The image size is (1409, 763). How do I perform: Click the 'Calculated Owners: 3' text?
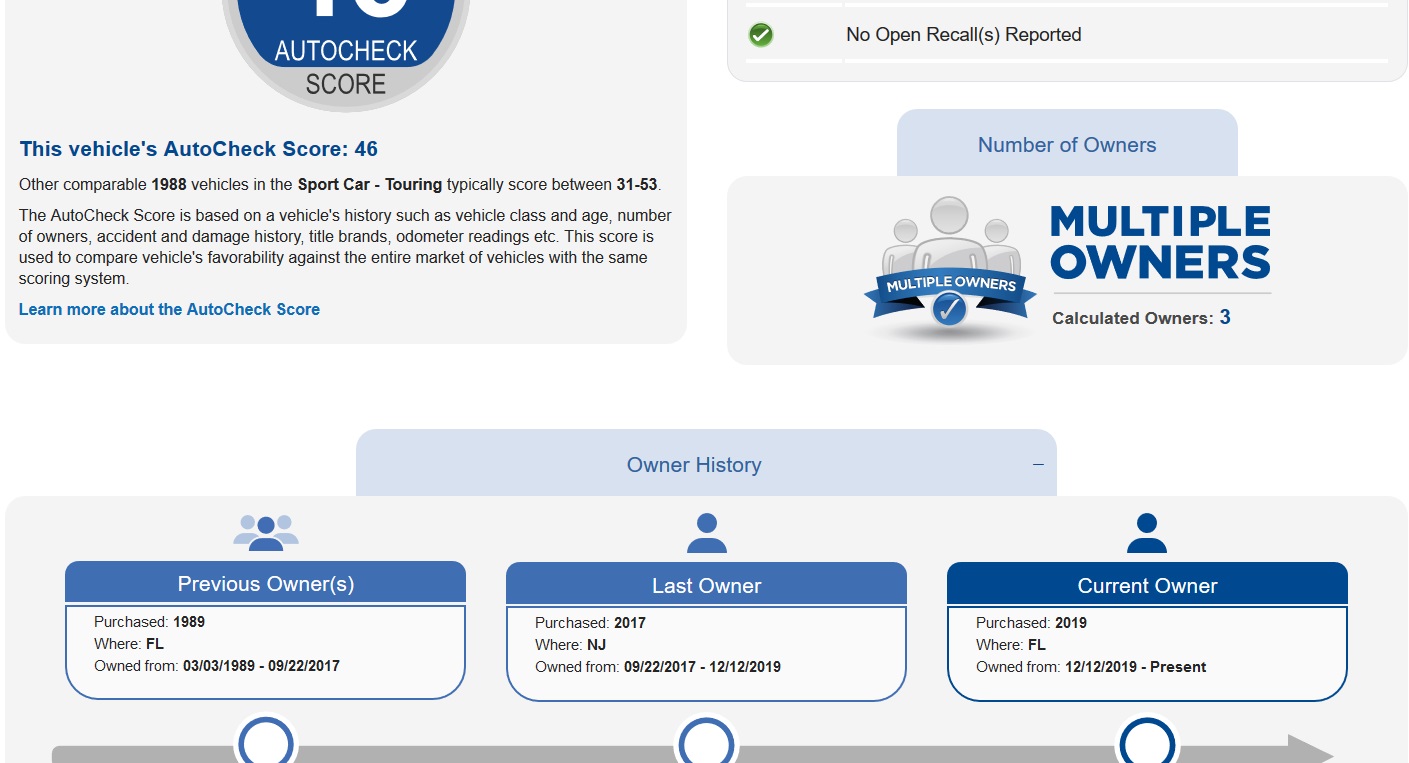point(1141,318)
